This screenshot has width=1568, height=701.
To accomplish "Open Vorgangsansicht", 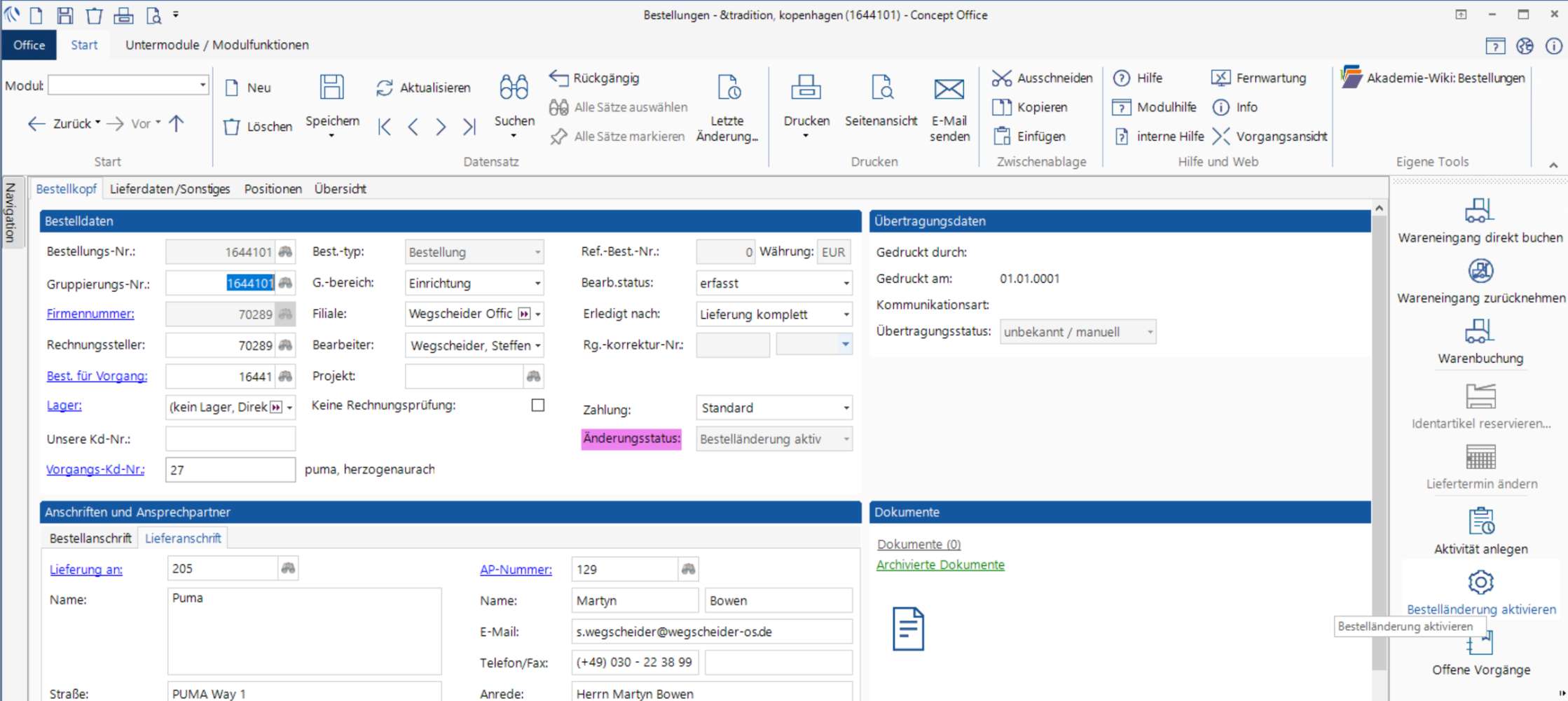I will click(1270, 137).
